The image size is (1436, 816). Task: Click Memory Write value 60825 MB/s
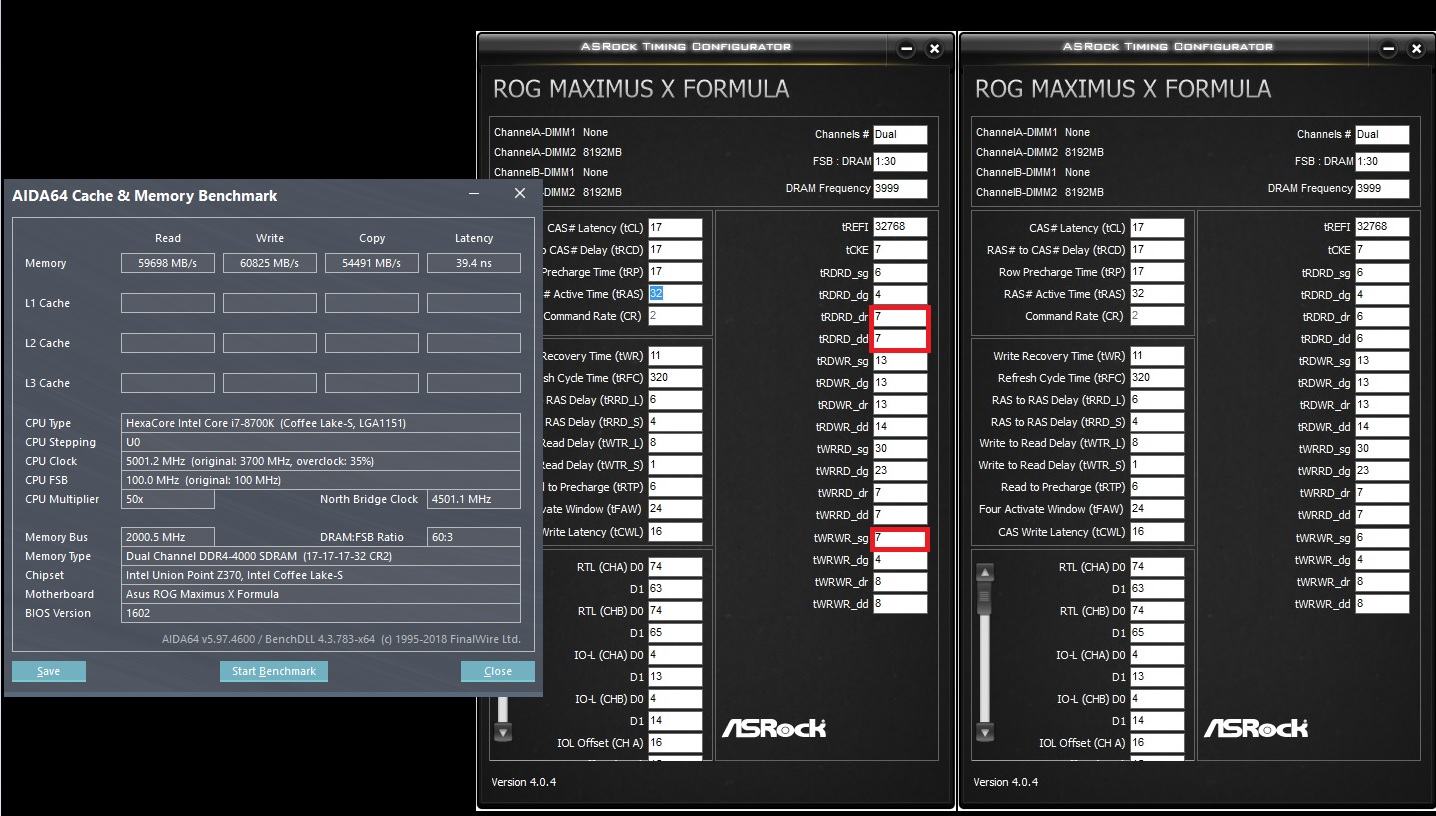[x=270, y=263]
